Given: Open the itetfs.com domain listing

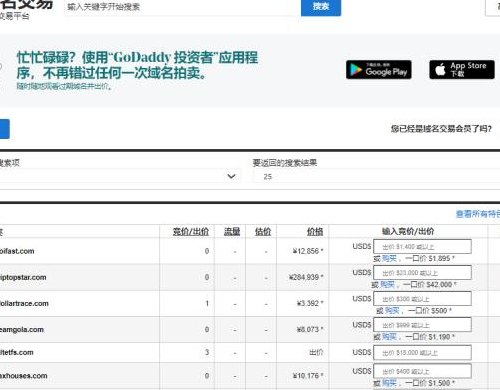Looking at the screenshot, I should tap(16, 352).
